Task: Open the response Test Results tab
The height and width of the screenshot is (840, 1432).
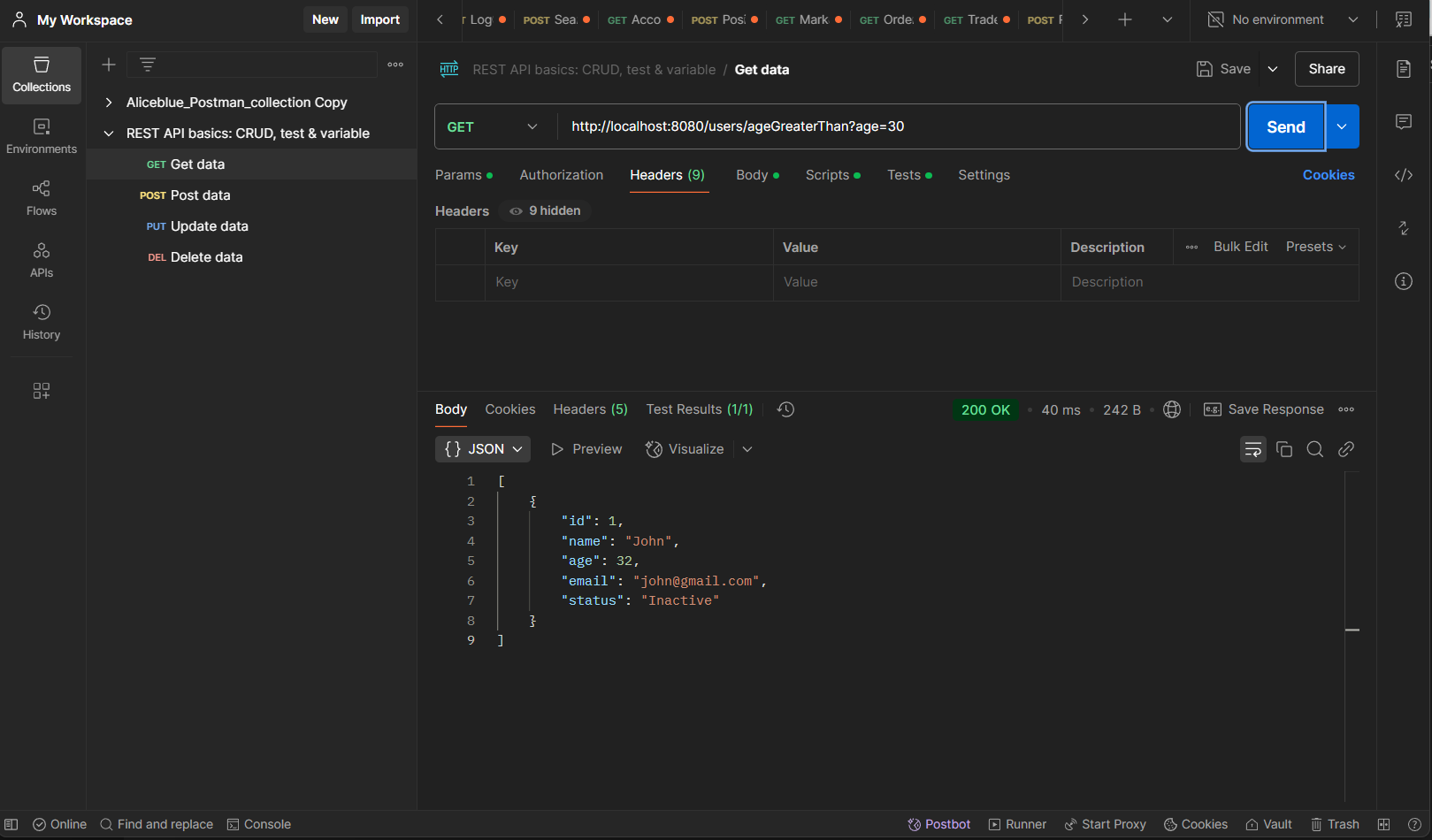Action: (x=700, y=409)
